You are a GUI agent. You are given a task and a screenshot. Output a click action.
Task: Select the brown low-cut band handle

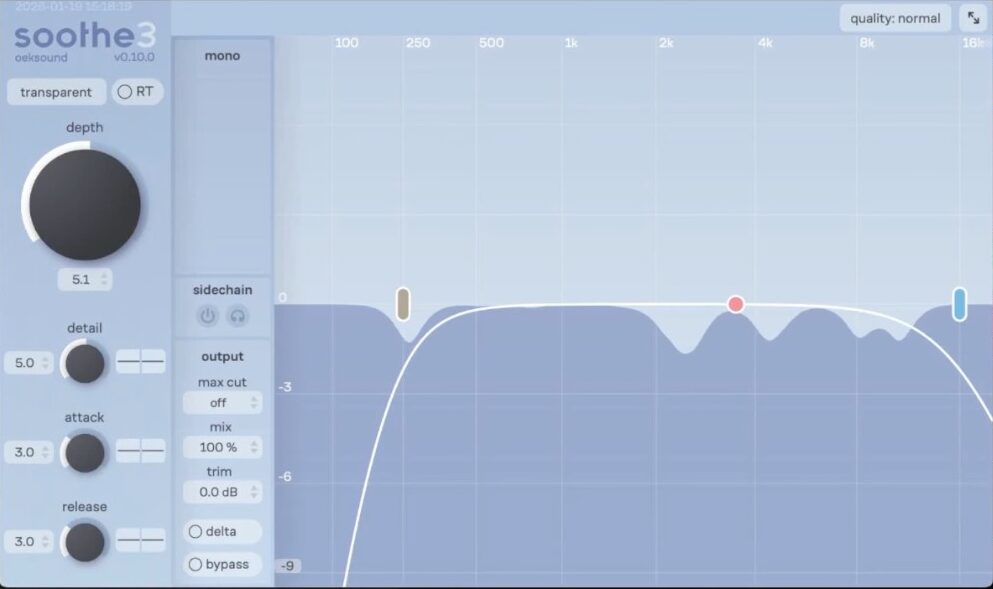[x=403, y=304]
